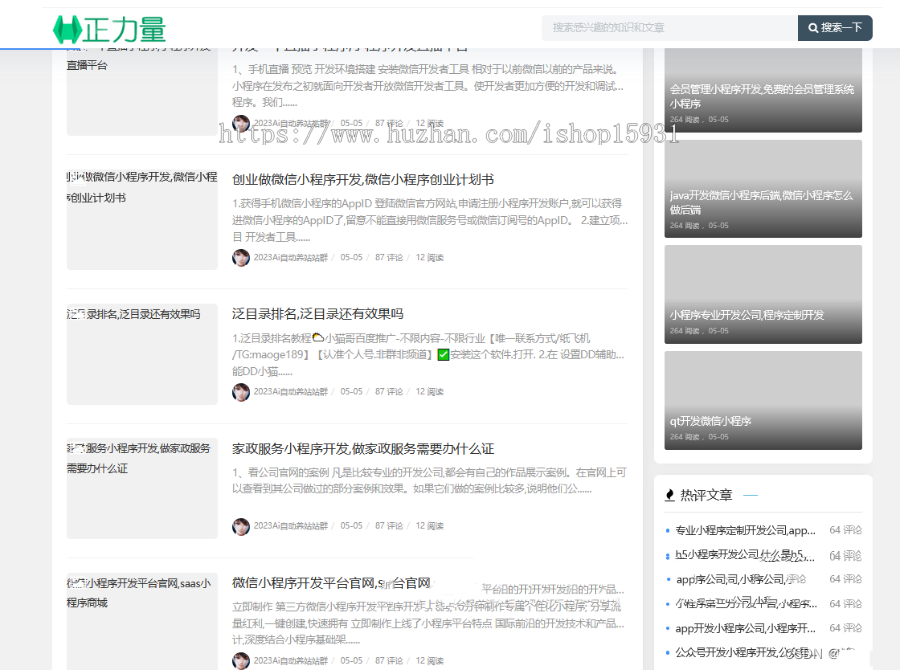Image resolution: width=900 pixels, height=670 pixels.
Task: Open article 泛目录排名,泛目录还有效果吗
Action: click(317, 314)
